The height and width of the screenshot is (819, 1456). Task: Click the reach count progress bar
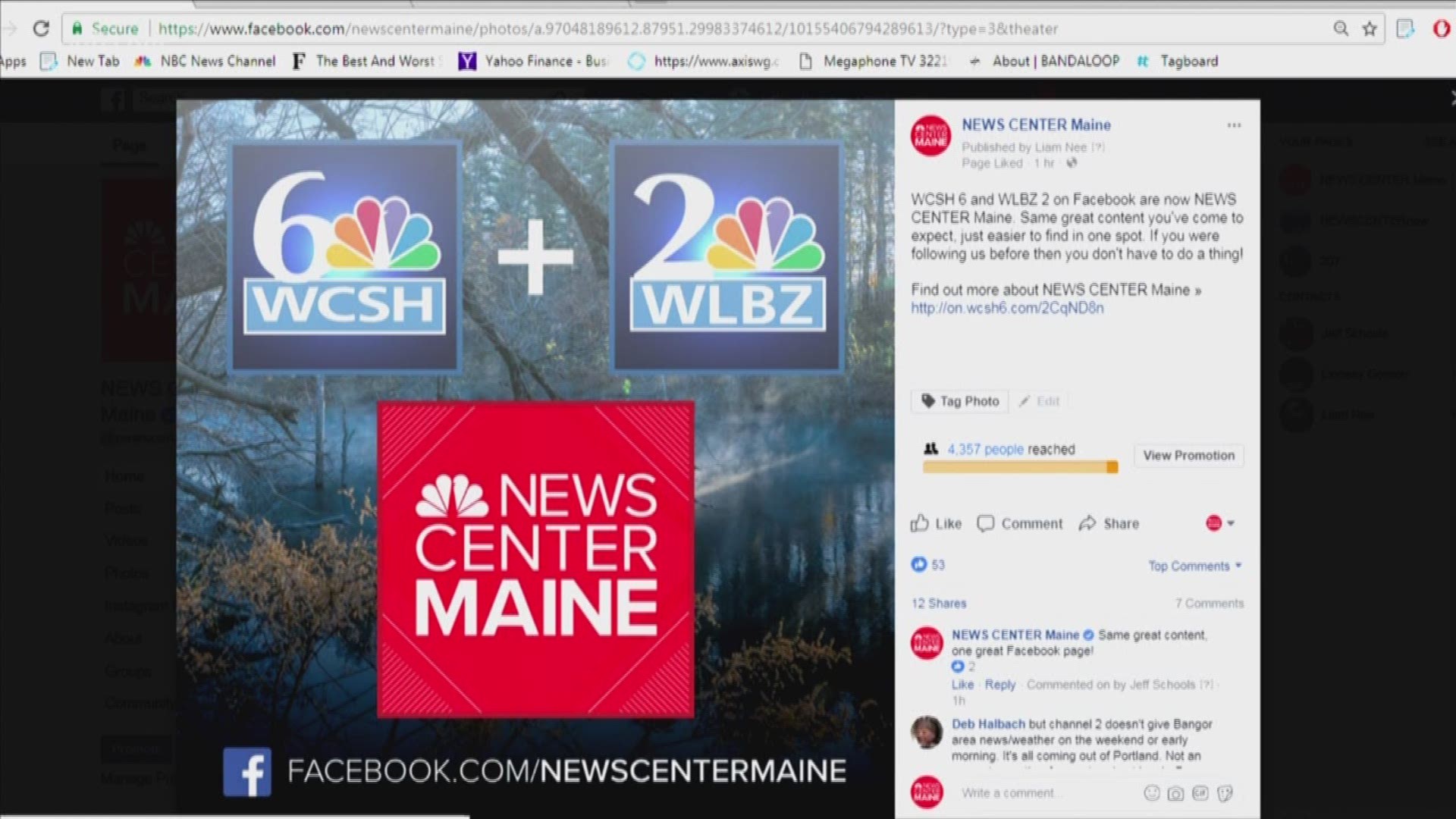coord(1019,468)
